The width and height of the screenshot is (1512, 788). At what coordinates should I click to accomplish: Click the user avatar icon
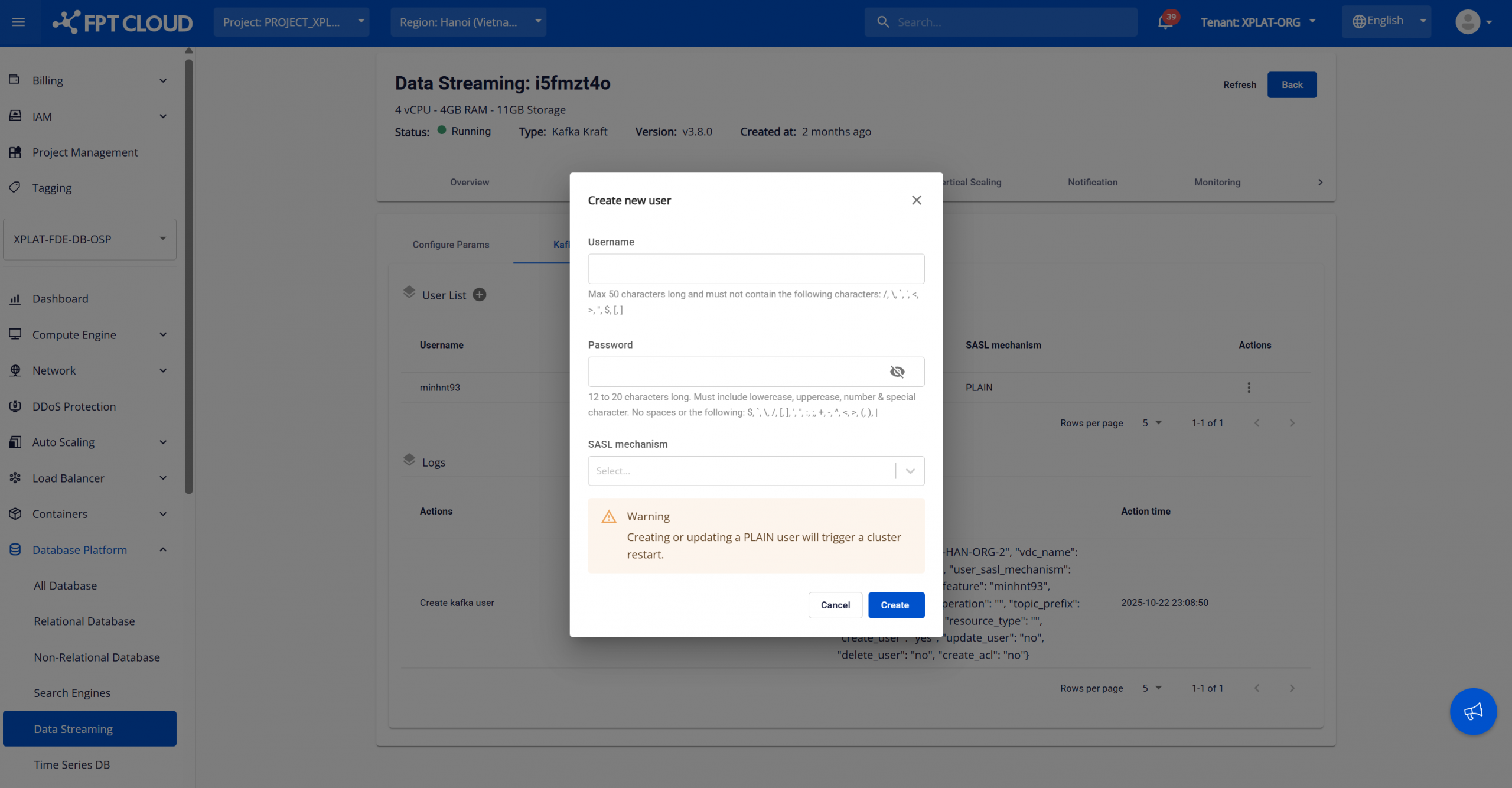pyautogui.click(x=1468, y=22)
